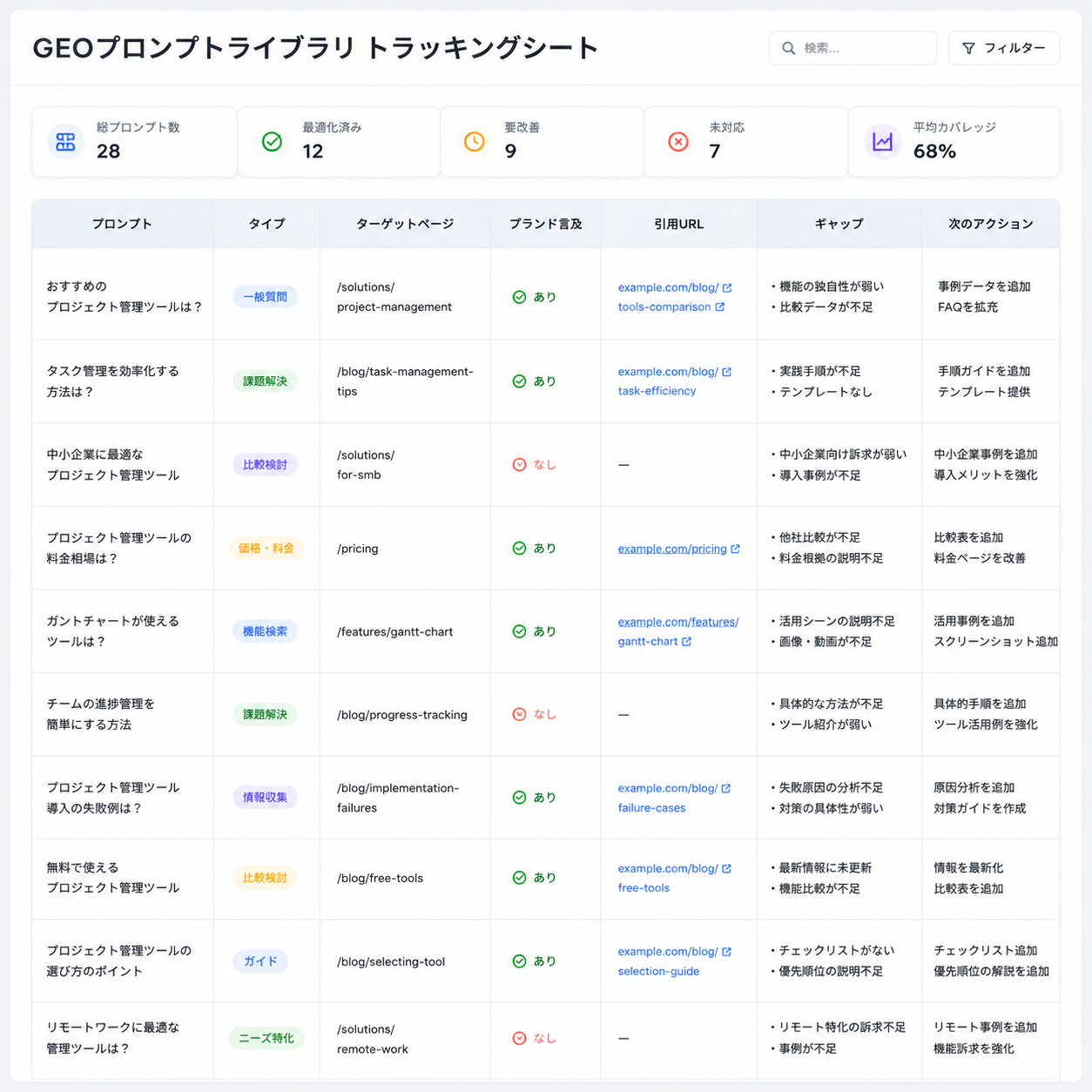The width and height of the screenshot is (1092, 1092).
Task: Click あり check icon in おすすめの row
Action: pyautogui.click(x=519, y=297)
